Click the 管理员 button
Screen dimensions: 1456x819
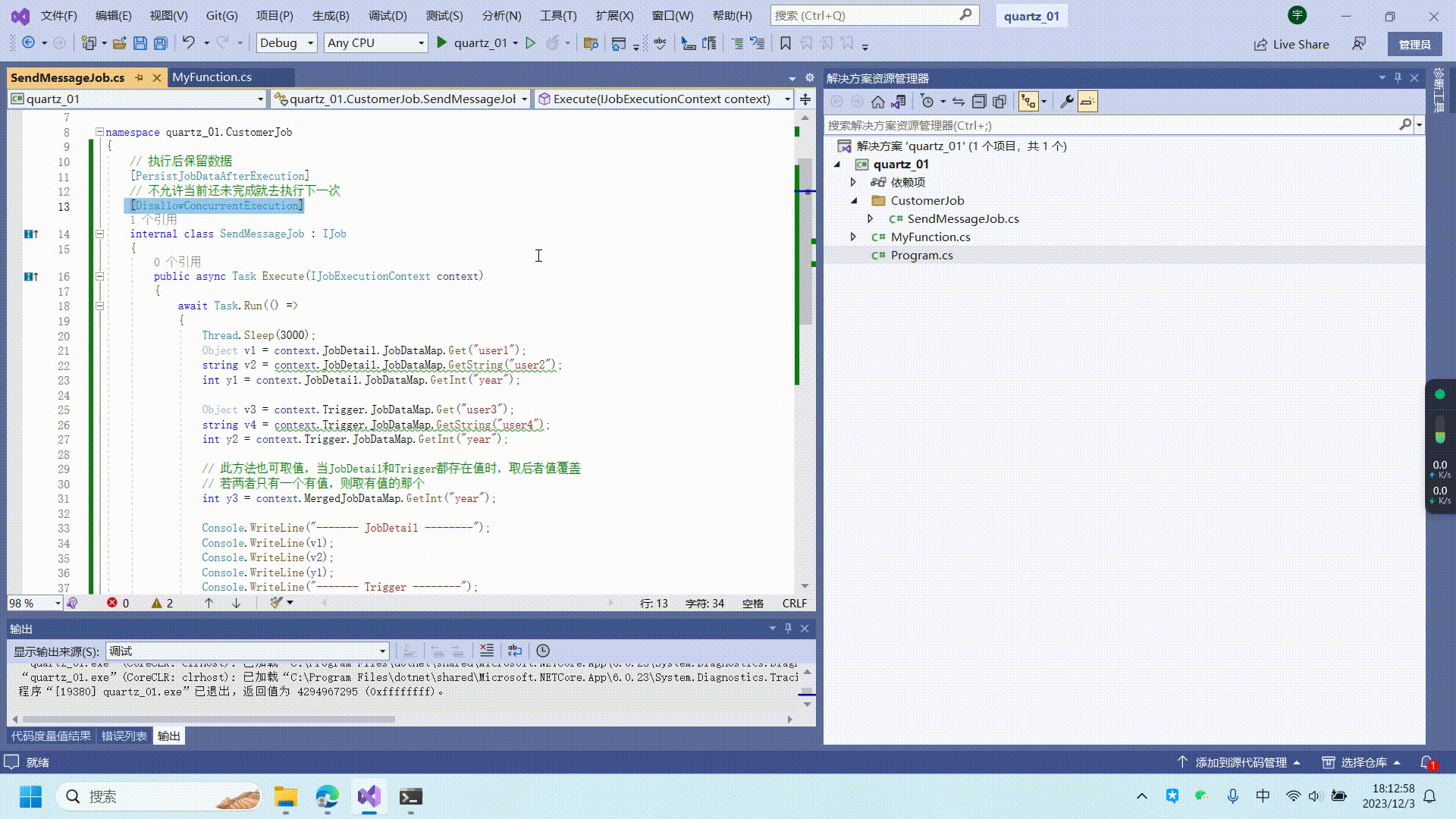(x=1414, y=44)
